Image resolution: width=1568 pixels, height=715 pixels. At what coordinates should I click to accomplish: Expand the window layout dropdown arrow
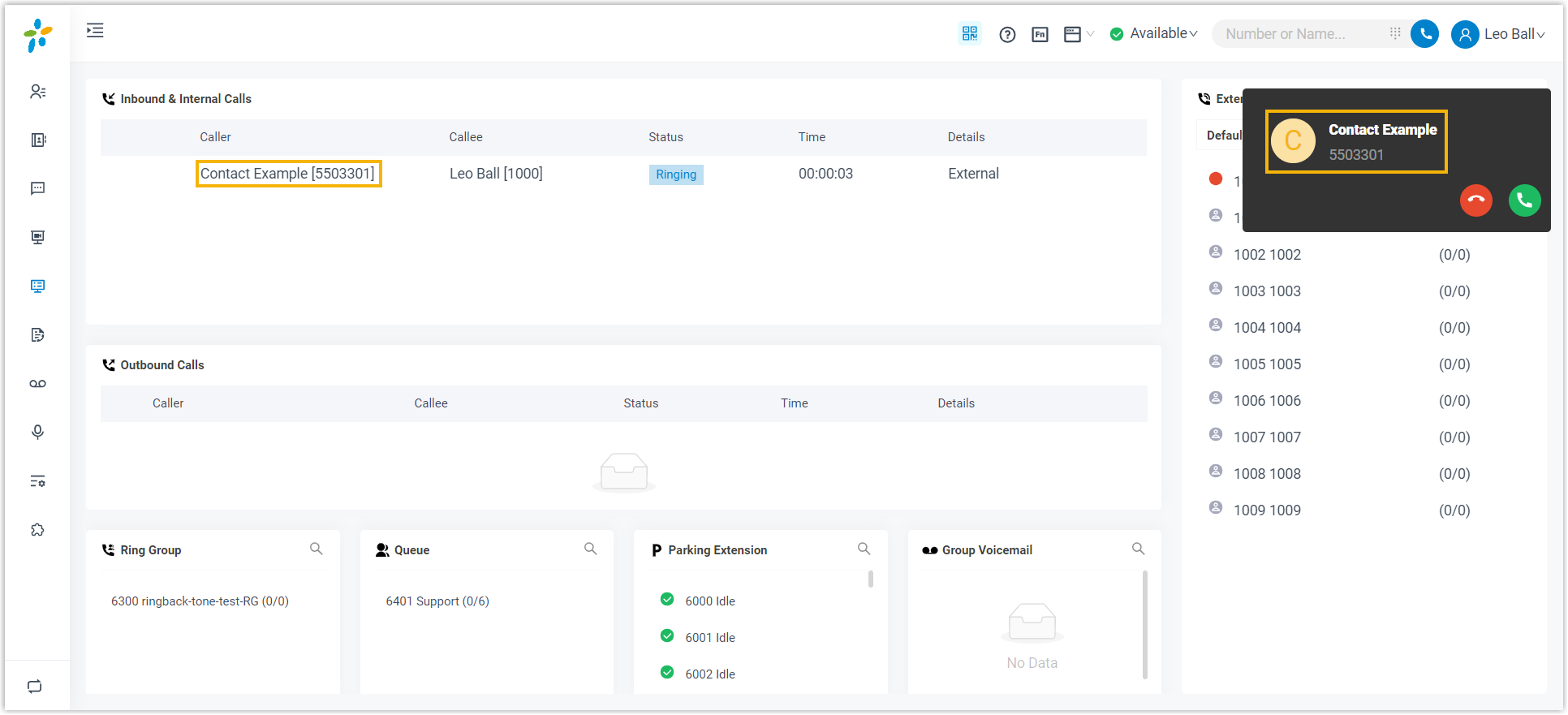coord(1090,34)
